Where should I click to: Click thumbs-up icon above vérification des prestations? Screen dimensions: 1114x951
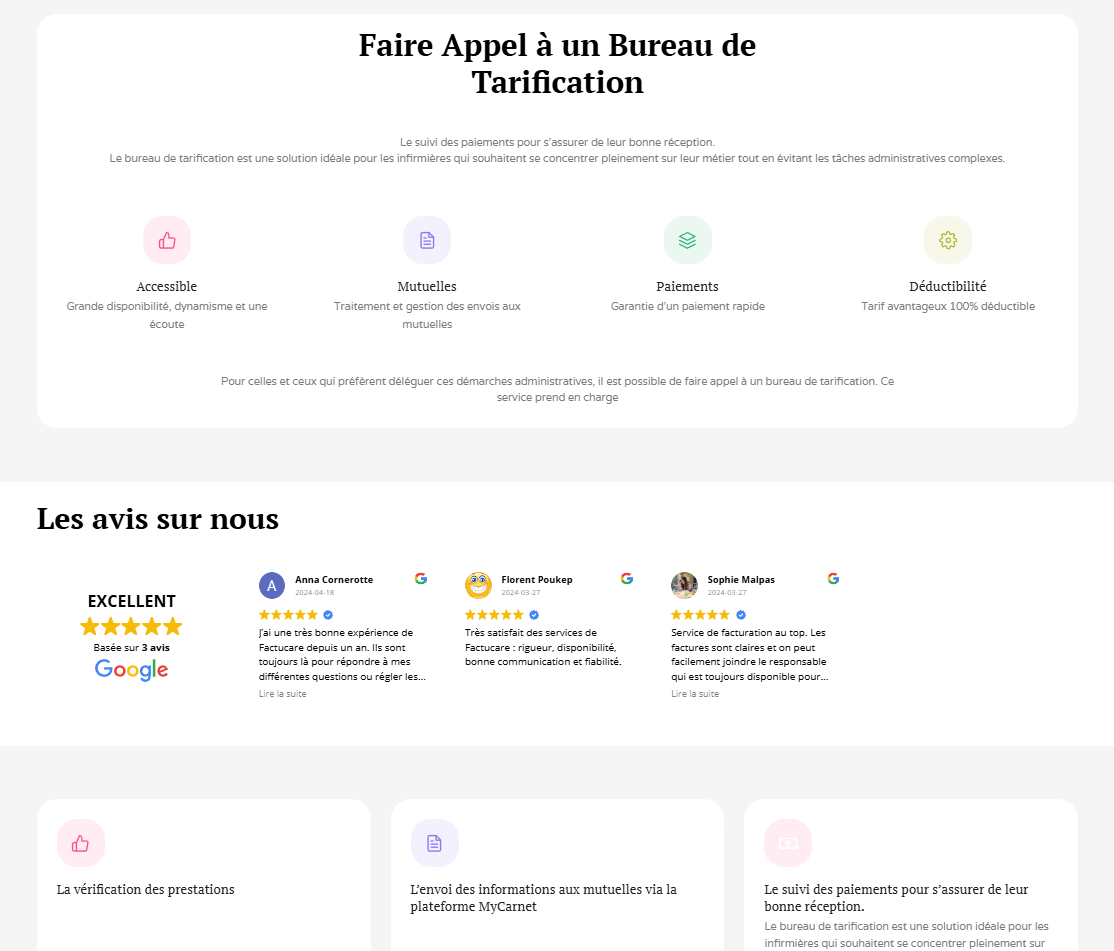pyautogui.click(x=81, y=843)
